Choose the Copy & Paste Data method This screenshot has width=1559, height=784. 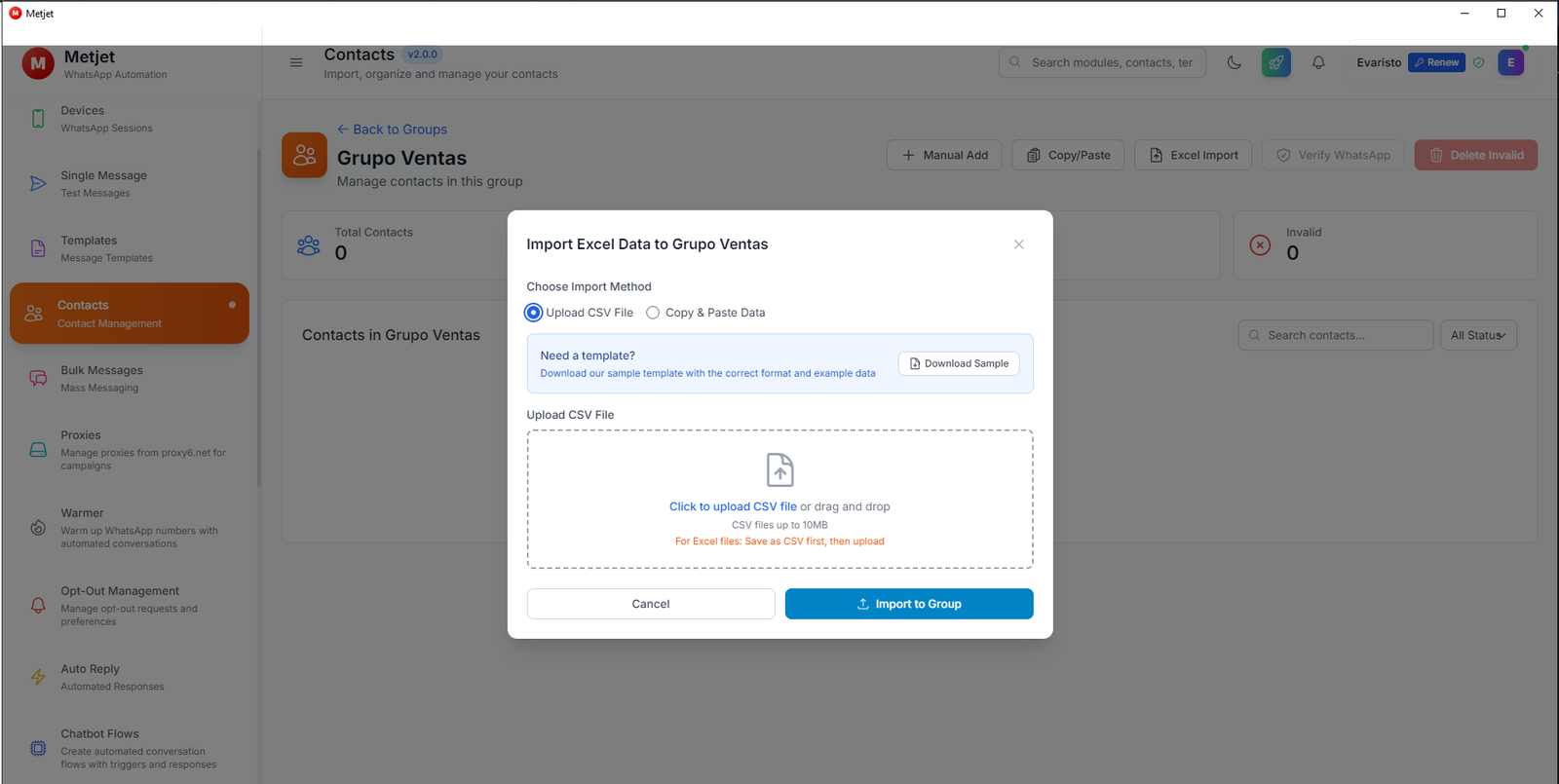pyautogui.click(x=653, y=312)
